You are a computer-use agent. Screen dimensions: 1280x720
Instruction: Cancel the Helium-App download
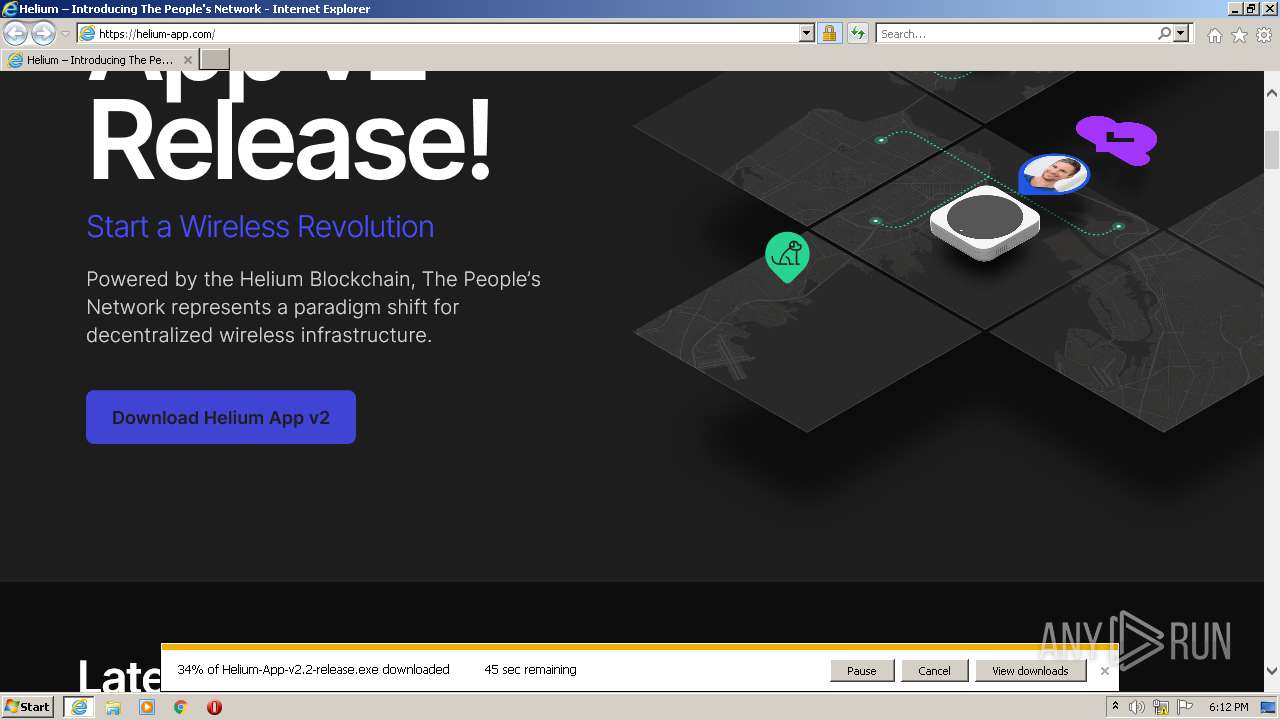[934, 671]
